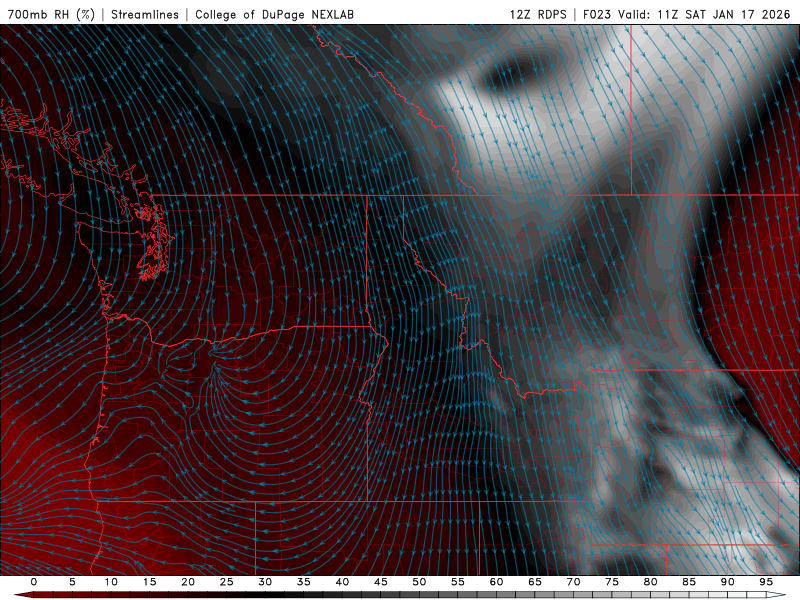Click the colorbar label "50"
The image size is (800, 600).
click(x=419, y=582)
